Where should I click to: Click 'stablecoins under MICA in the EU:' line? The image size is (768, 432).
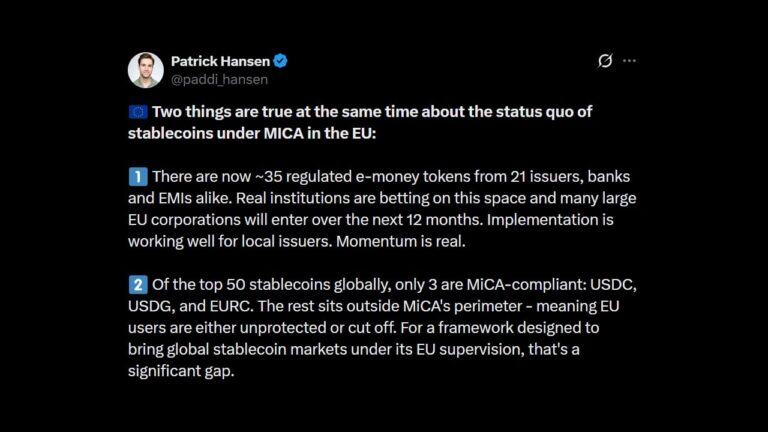click(x=252, y=134)
